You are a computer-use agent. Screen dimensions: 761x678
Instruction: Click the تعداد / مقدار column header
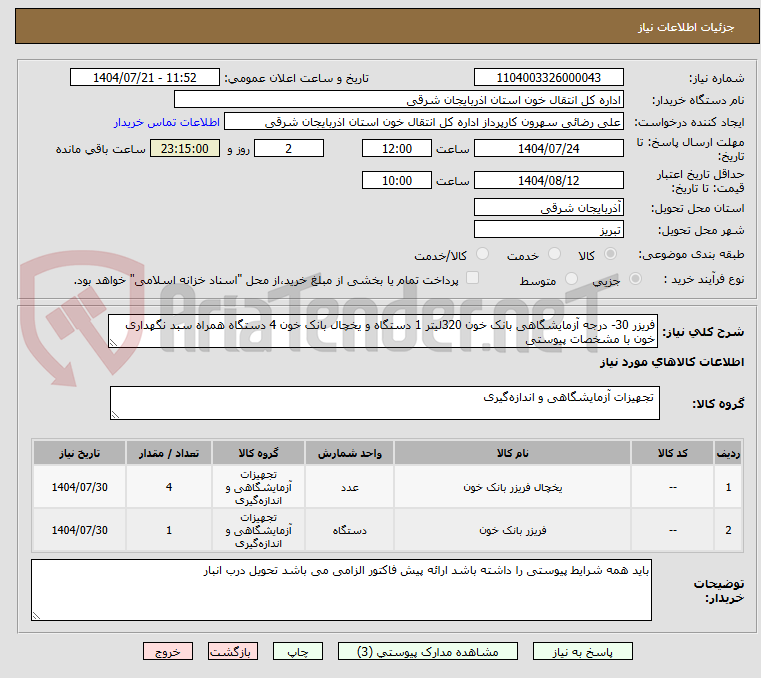click(169, 453)
